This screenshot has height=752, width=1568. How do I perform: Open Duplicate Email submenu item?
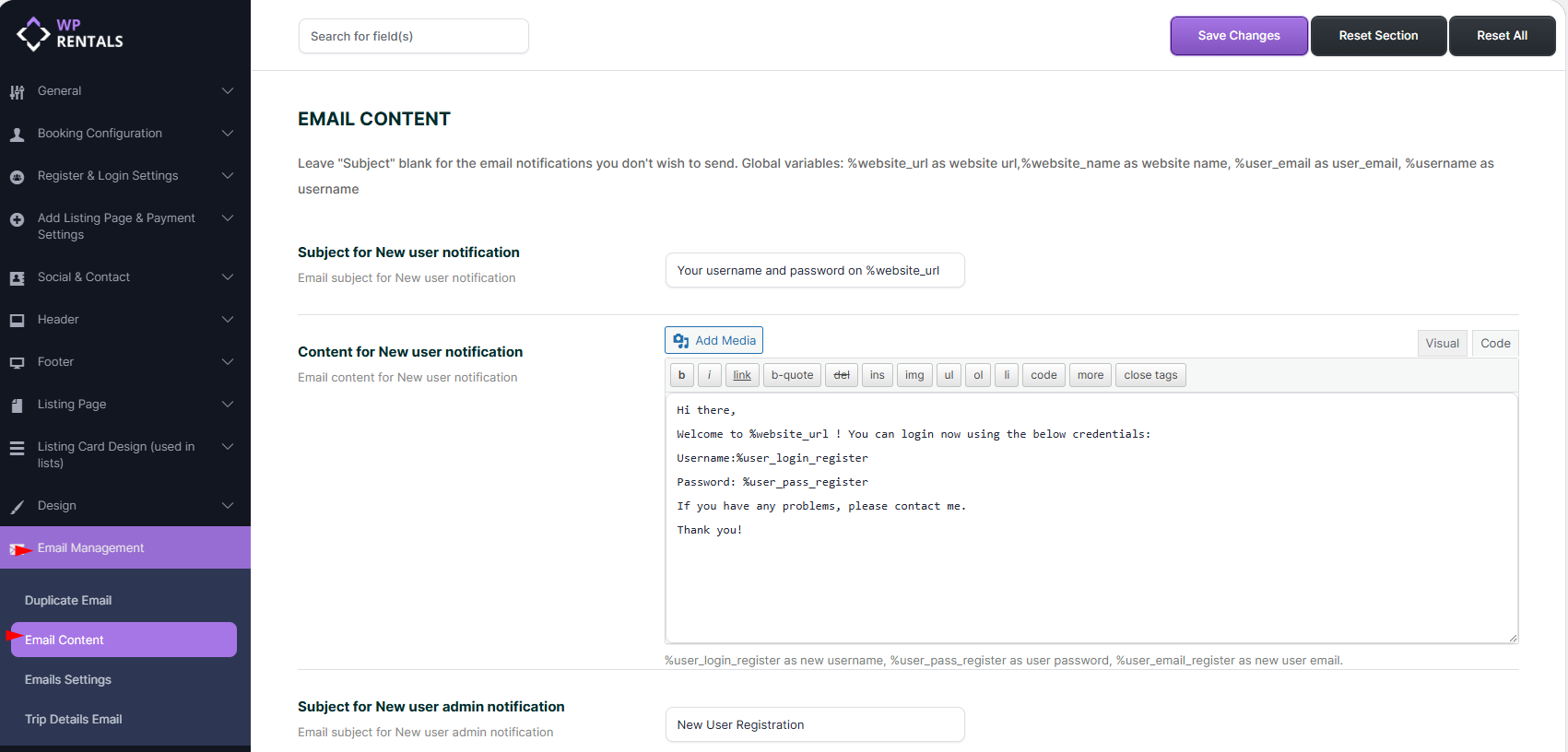point(68,600)
